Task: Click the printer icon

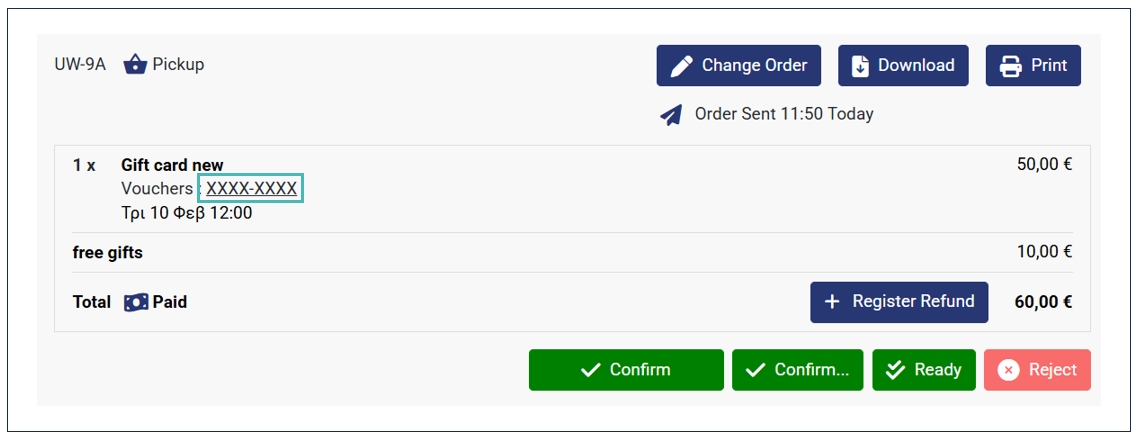Action: pyautogui.click(x=1010, y=66)
